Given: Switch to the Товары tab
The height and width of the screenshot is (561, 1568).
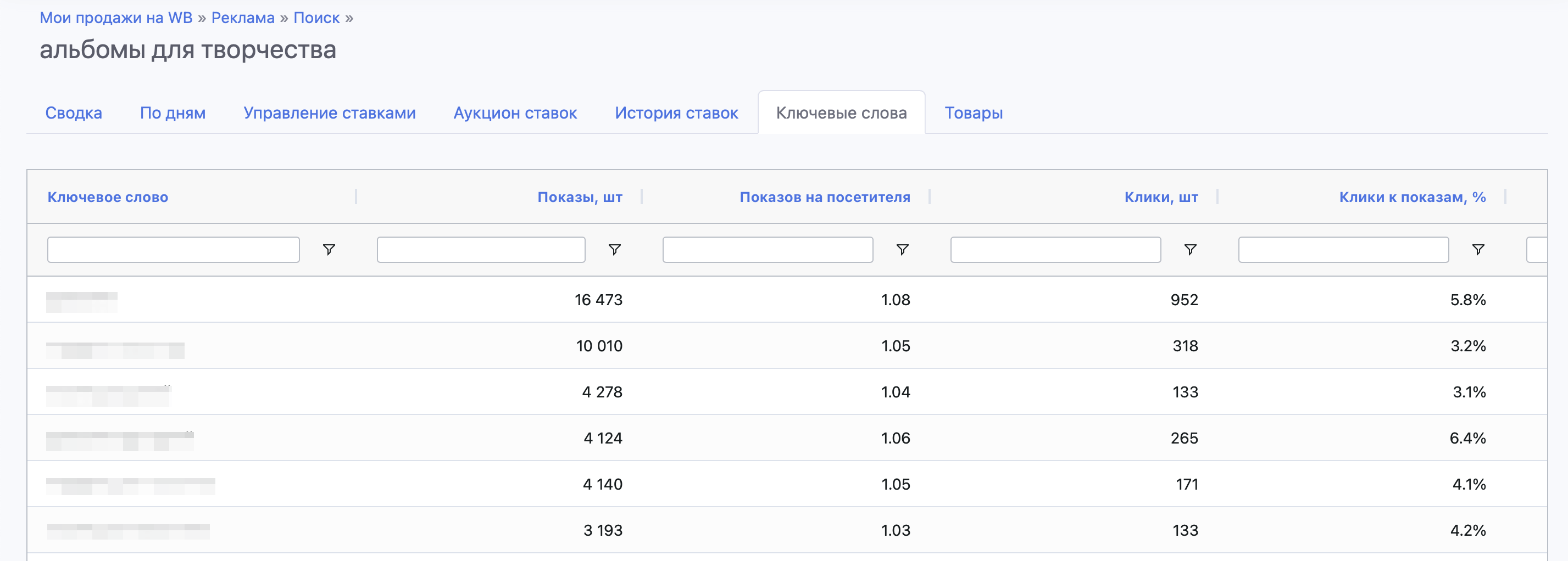Looking at the screenshot, I should [974, 112].
